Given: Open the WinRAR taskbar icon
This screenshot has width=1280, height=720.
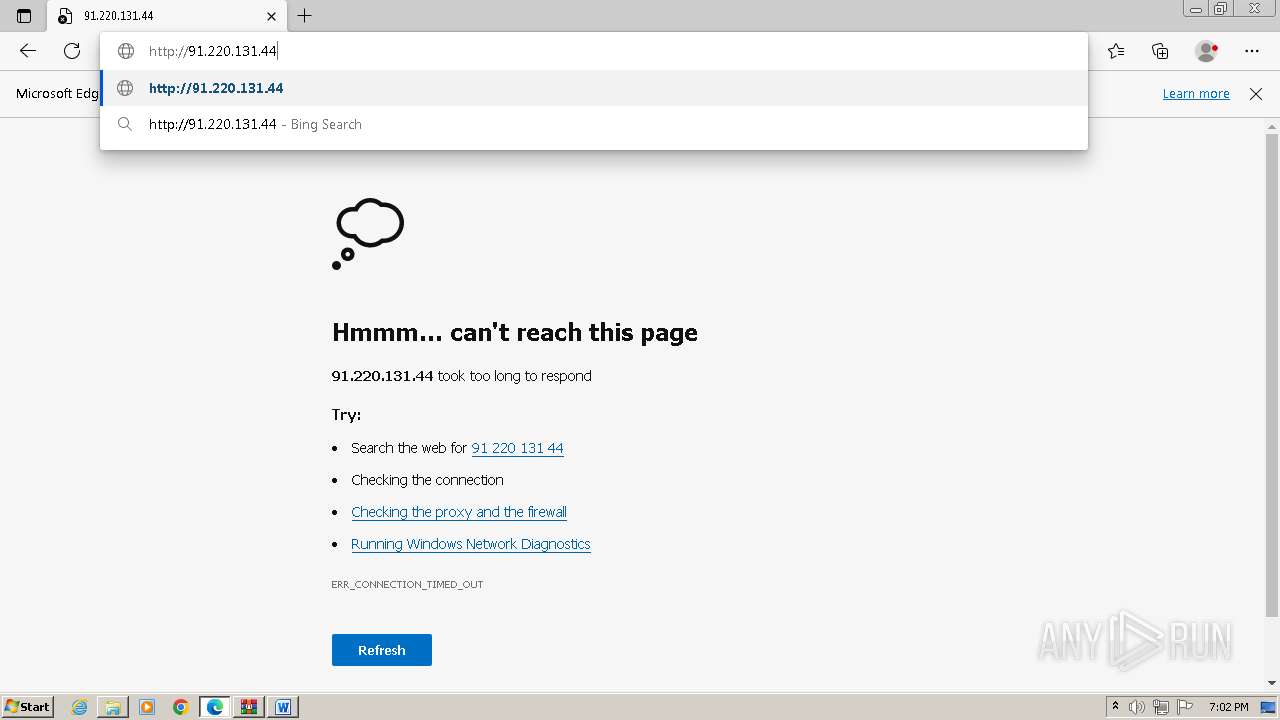Looking at the screenshot, I should point(249,707).
